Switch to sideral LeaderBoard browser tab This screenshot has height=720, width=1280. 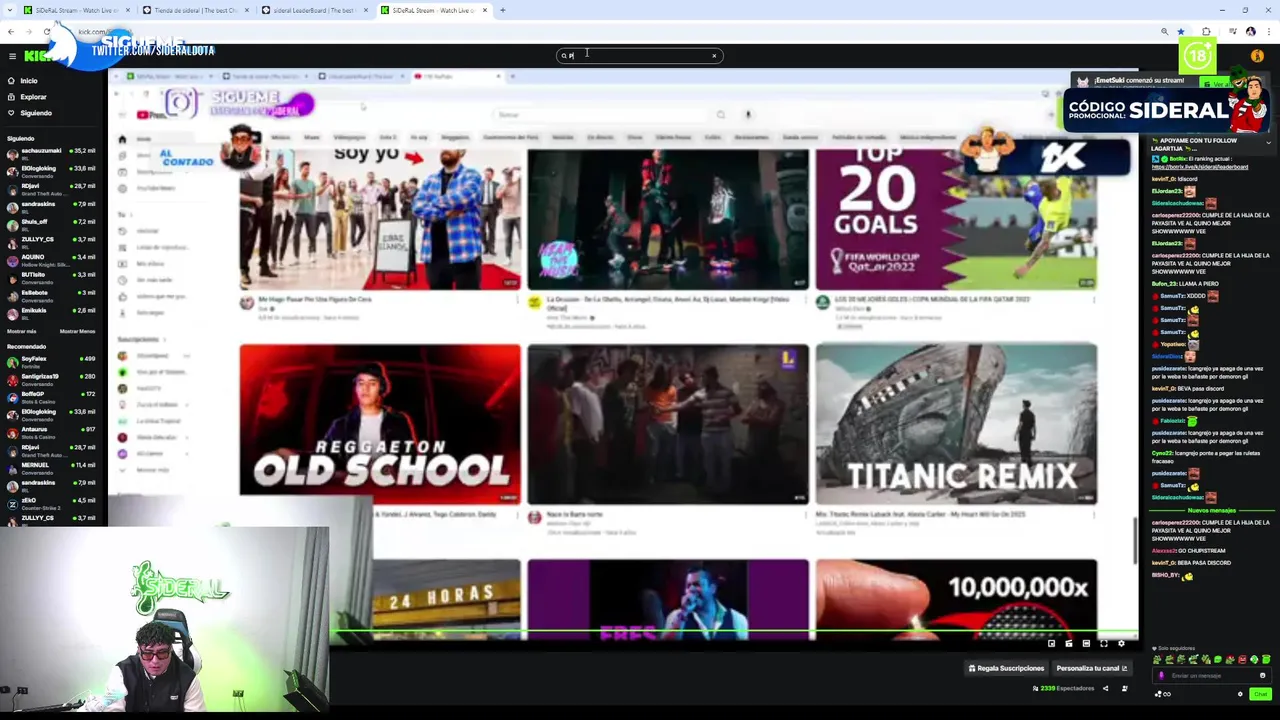pyautogui.click(x=314, y=10)
